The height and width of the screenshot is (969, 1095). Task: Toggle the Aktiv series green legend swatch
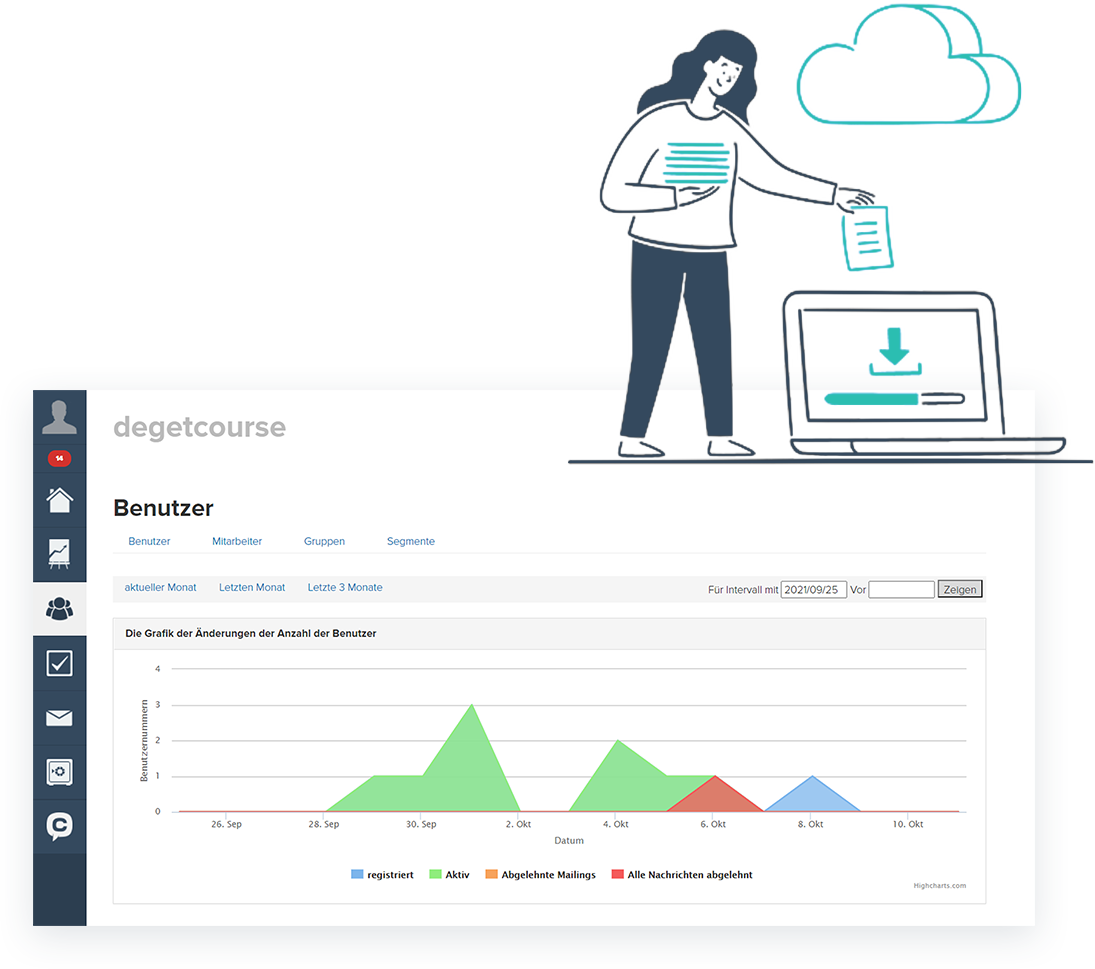tap(436, 875)
